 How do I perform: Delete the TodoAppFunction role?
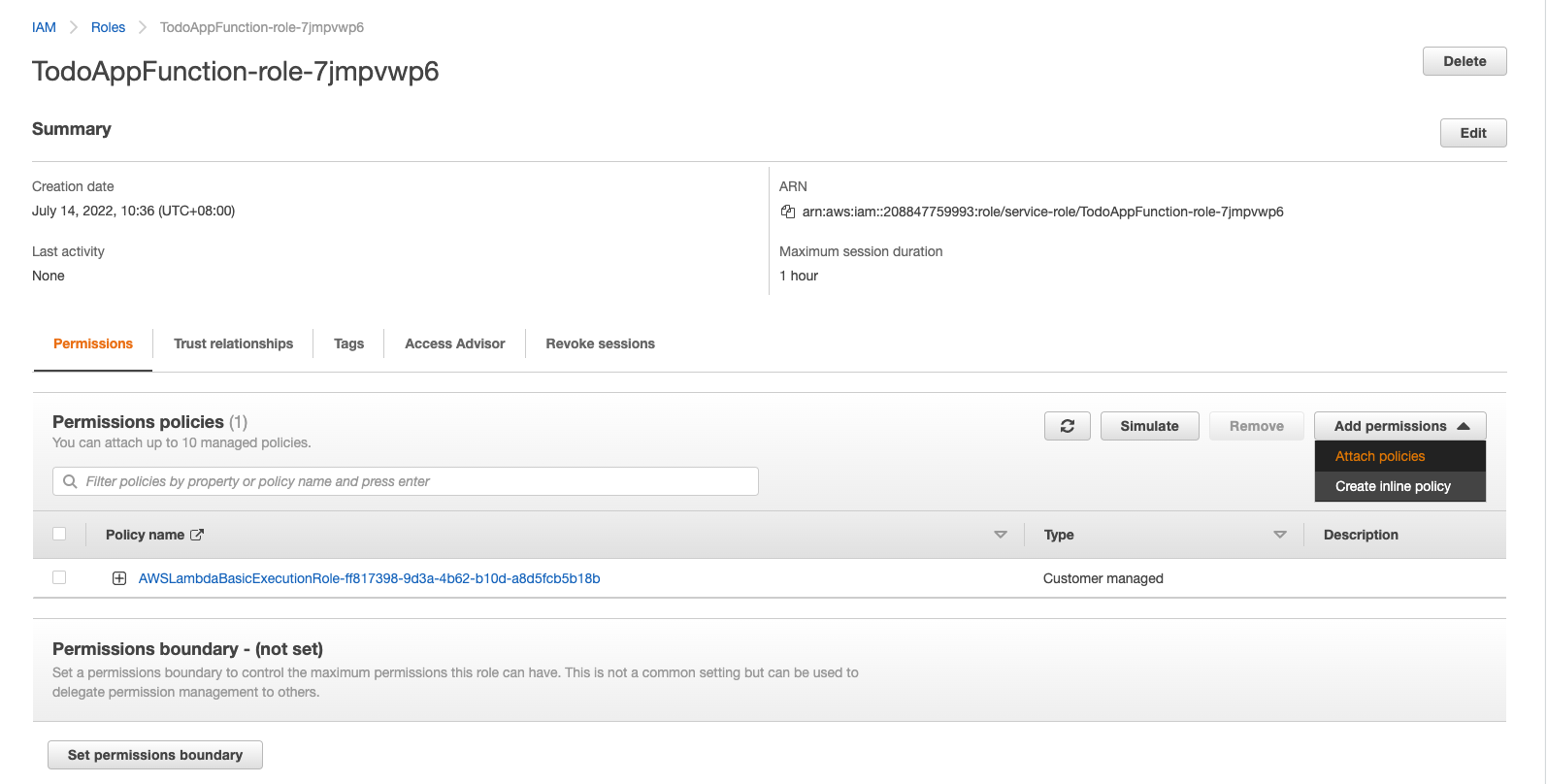click(x=1465, y=61)
